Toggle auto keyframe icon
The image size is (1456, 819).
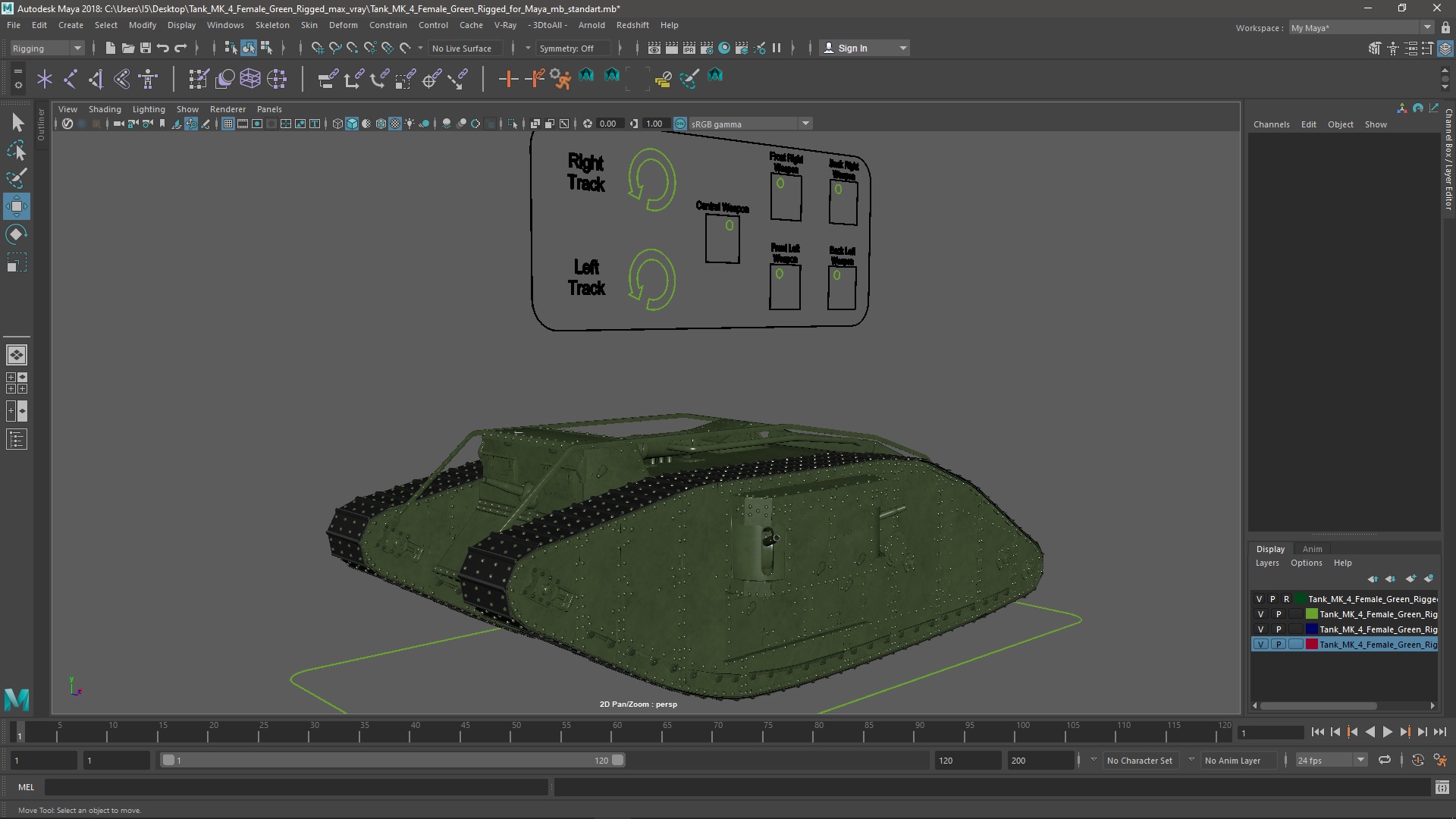[x=1417, y=760]
